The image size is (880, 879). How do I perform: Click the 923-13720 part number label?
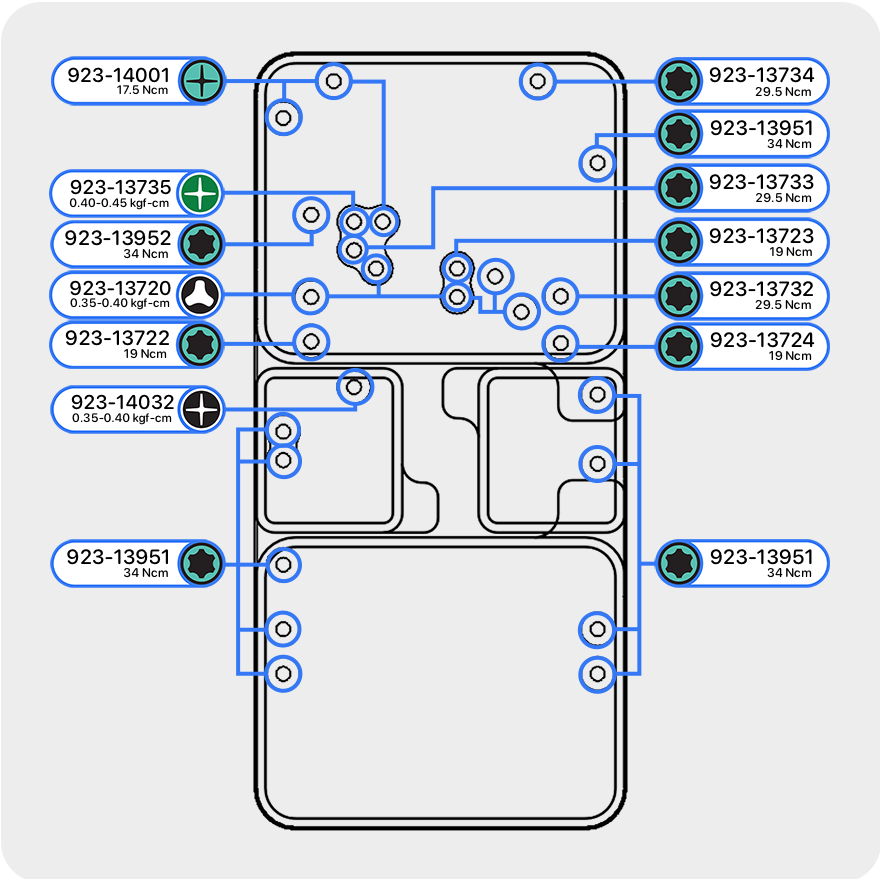coord(121,289)
